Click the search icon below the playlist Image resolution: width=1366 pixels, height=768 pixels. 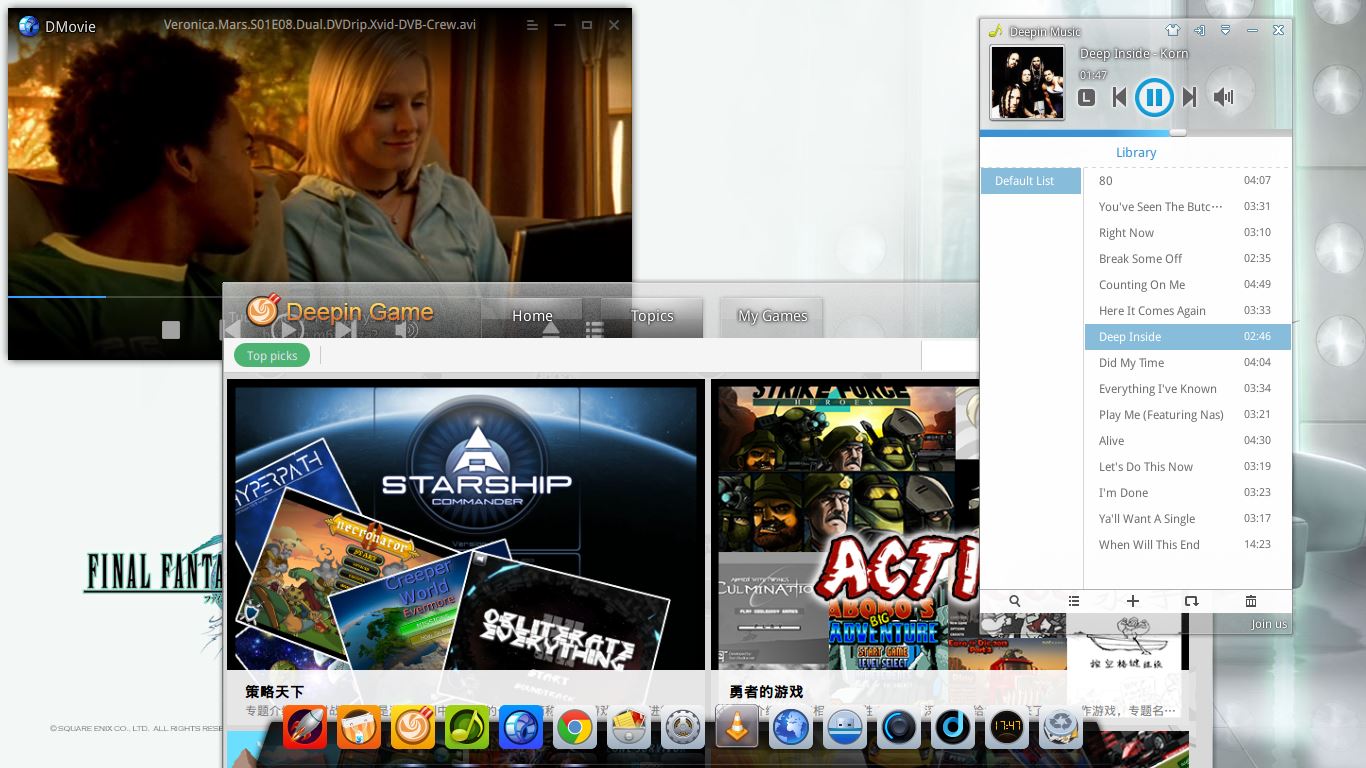point(1015,601)
